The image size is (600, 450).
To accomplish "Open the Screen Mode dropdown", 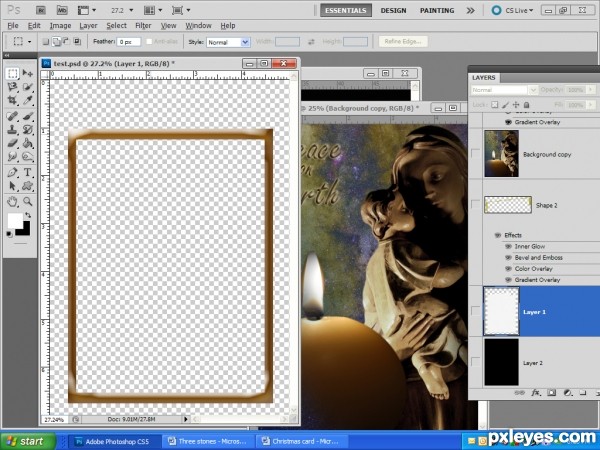I will click(181, 10).
